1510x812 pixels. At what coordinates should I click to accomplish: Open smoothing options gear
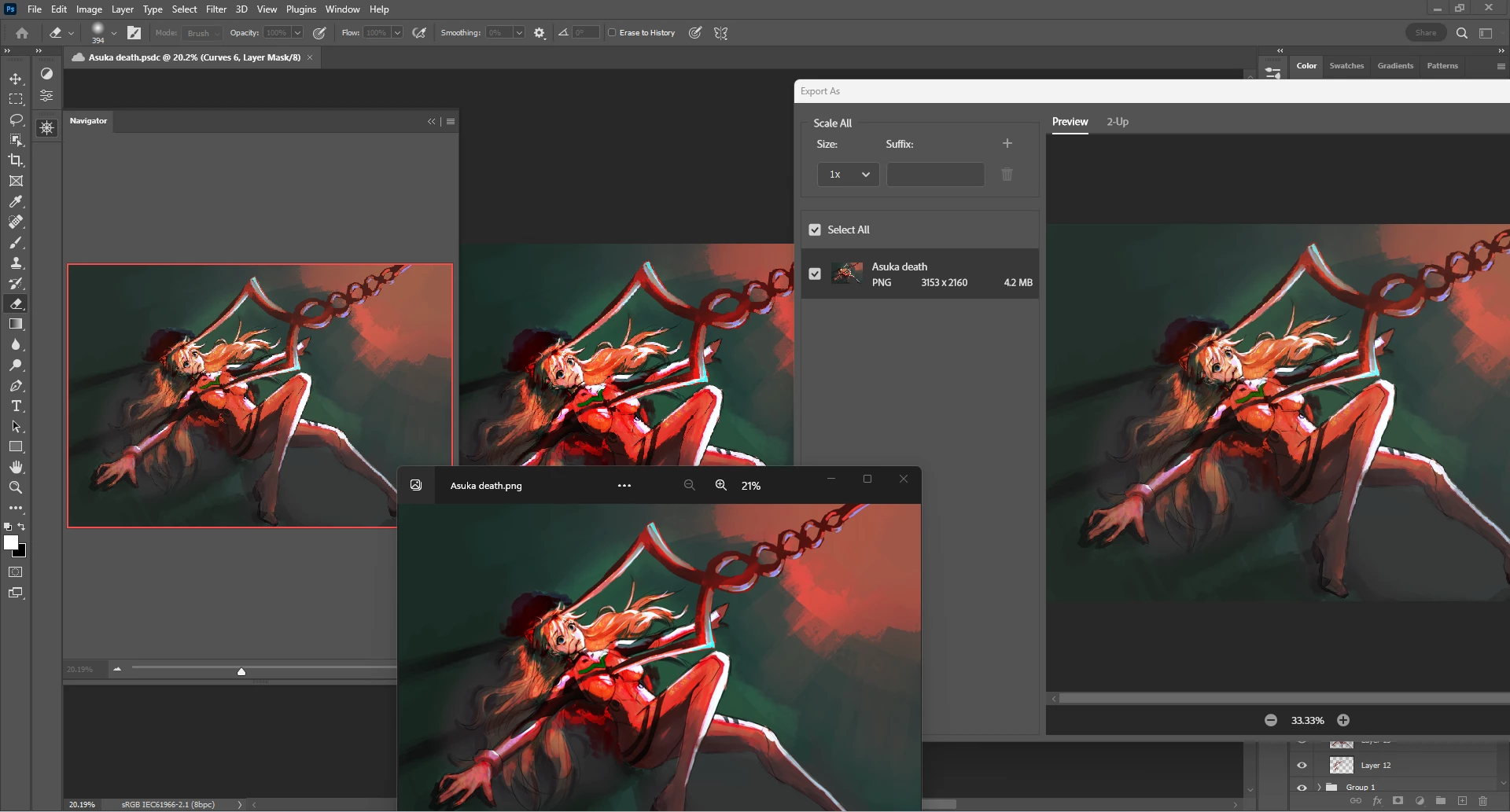pos(540,33)
